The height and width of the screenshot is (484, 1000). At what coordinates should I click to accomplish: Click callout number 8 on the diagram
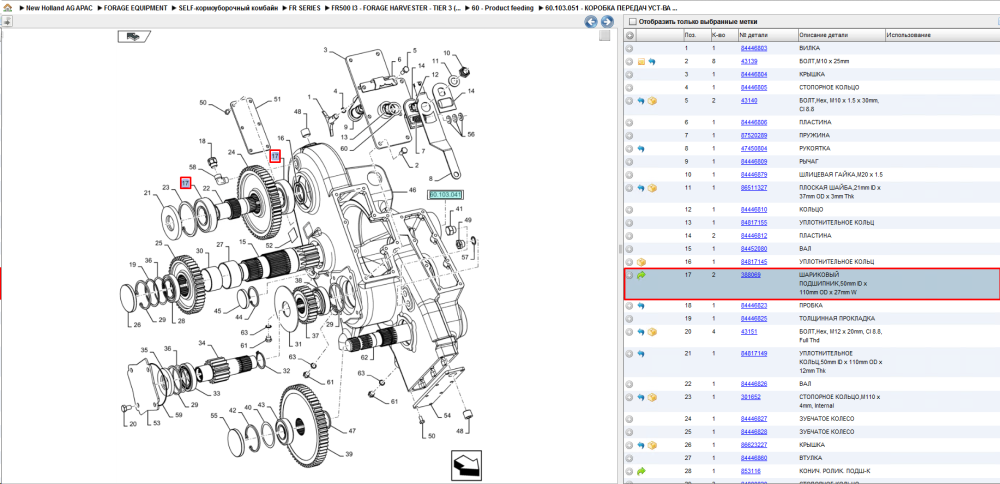click(x=430, y=179)
